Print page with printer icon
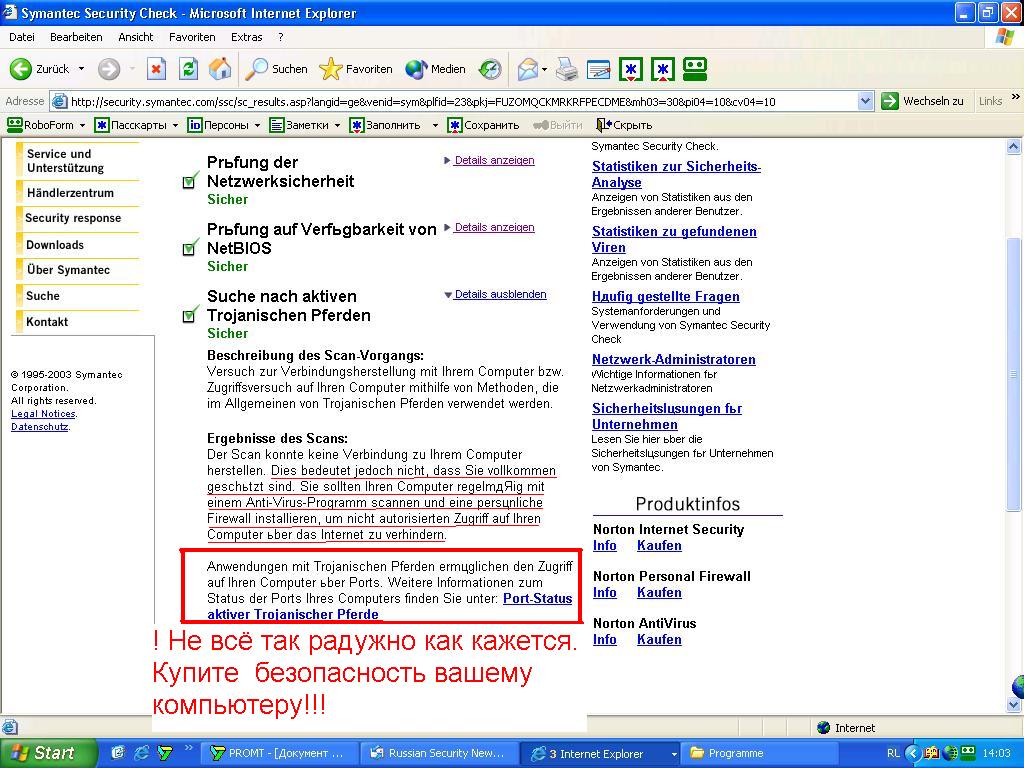1024x768 pixels. point(567,69)
